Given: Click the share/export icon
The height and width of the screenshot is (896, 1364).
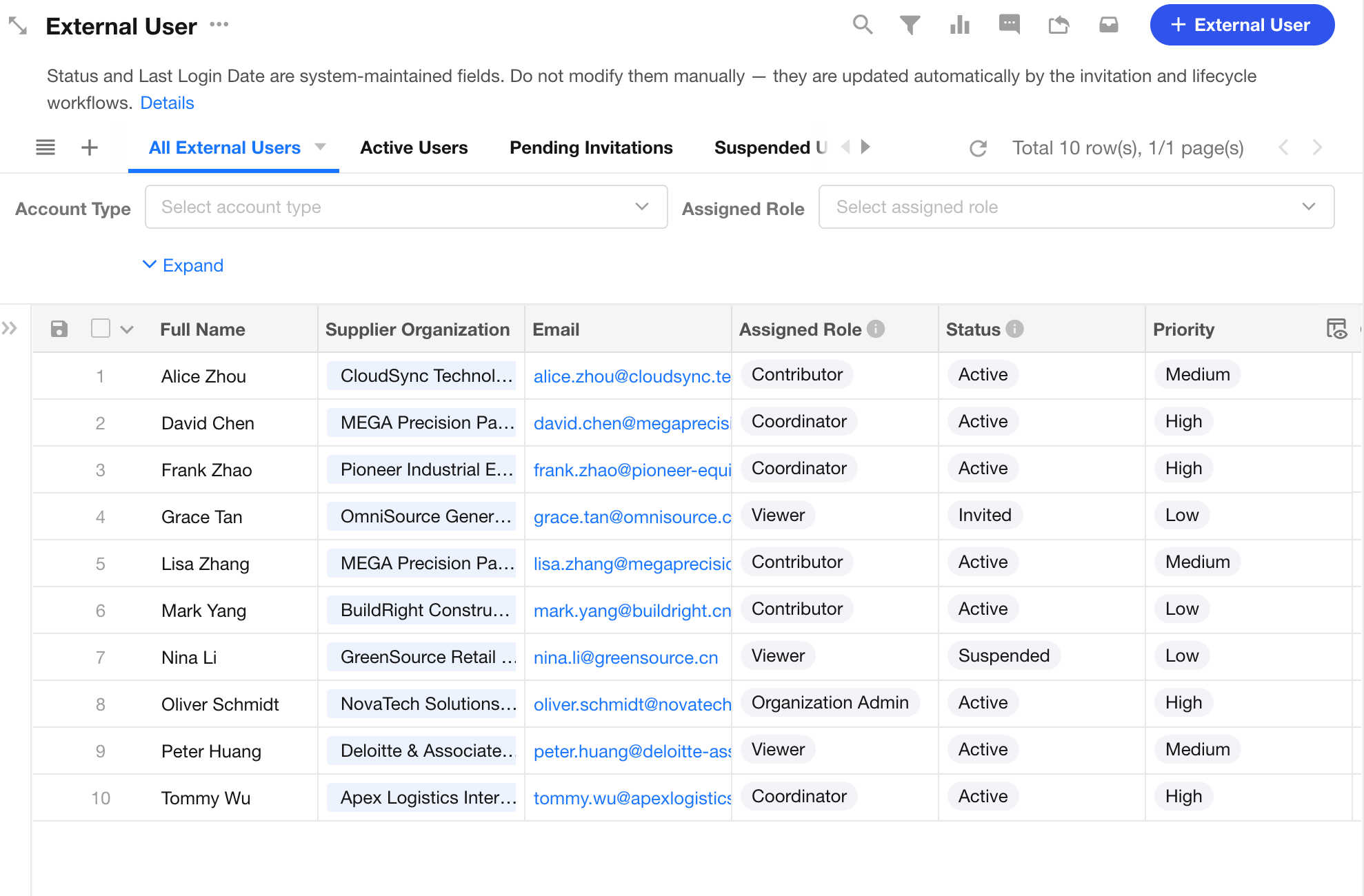Looking at the screenshot, I should (1059, 26).
